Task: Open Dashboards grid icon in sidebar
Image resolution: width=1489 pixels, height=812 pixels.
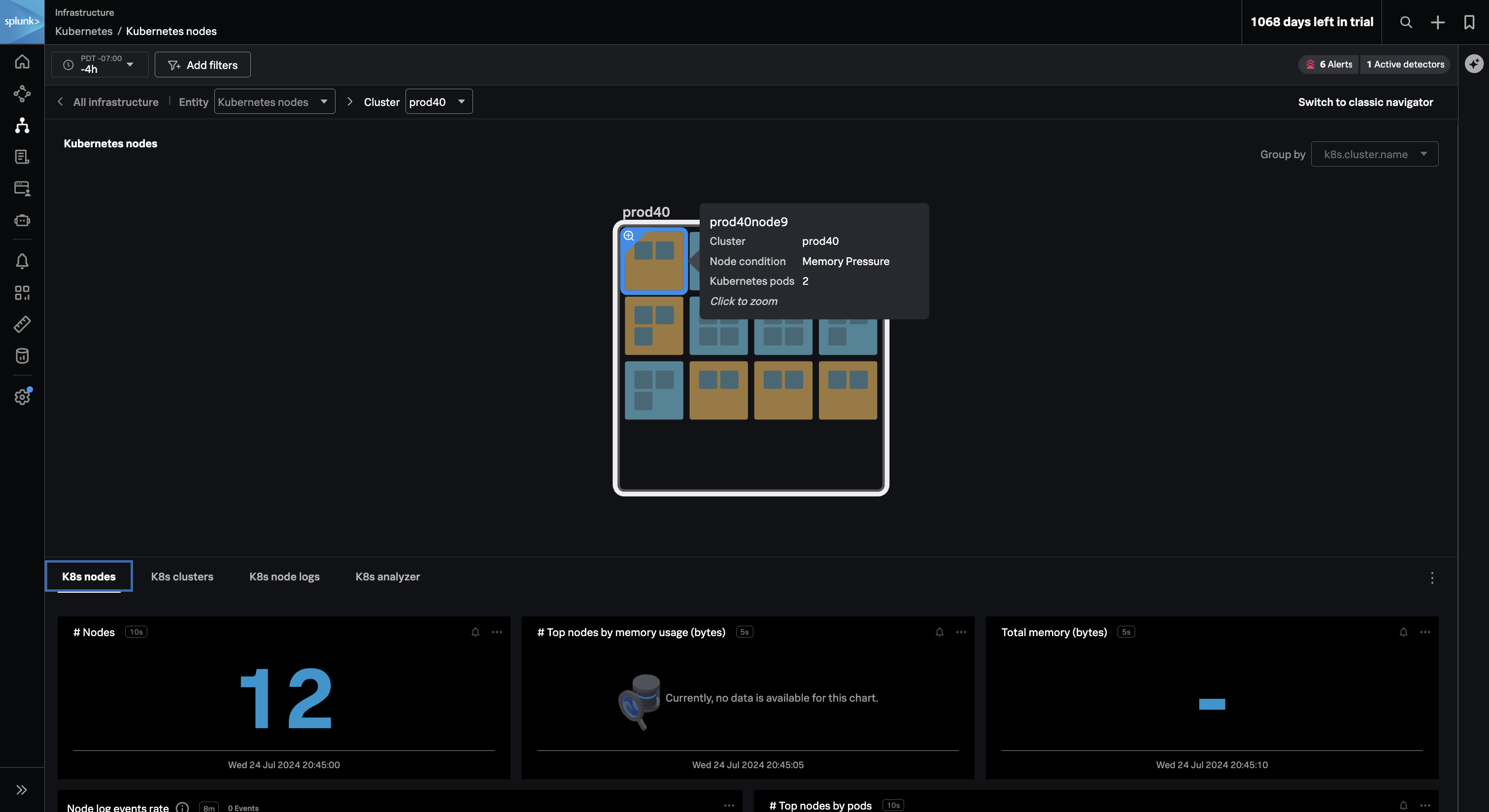Action: tap(22, 293)
